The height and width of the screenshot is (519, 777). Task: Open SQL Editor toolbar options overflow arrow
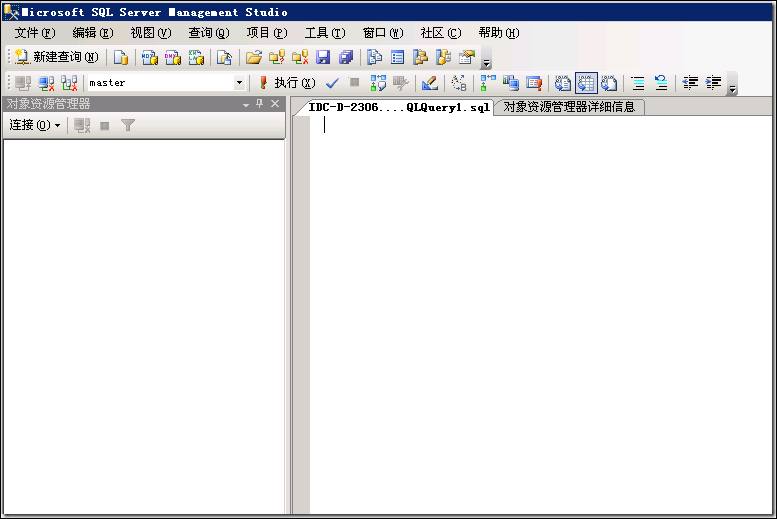point(732,84)
